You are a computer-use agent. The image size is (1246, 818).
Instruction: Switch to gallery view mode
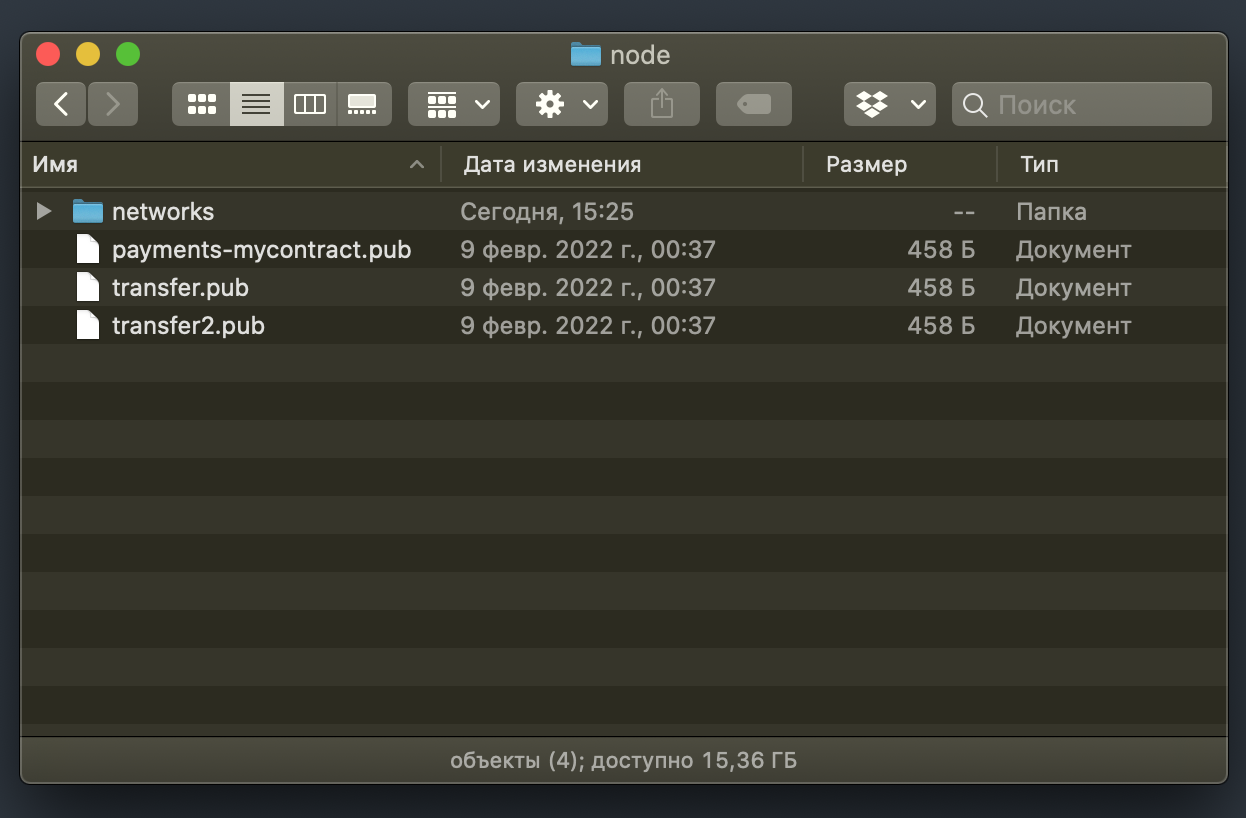pyautogui.click(x=363, y=104)
